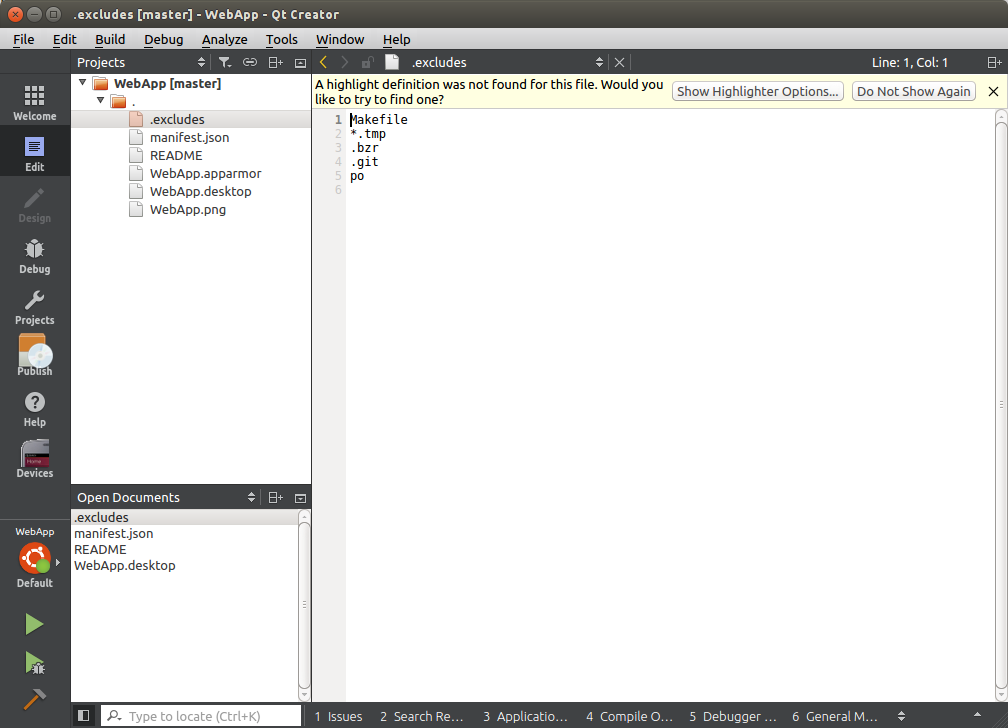
Task: Open the output panes selector arrows
Action: coord(901,716)
